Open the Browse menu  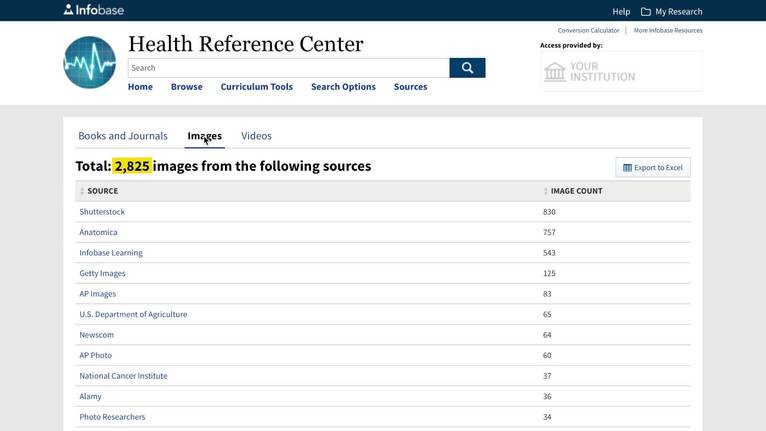click(186, 87)
